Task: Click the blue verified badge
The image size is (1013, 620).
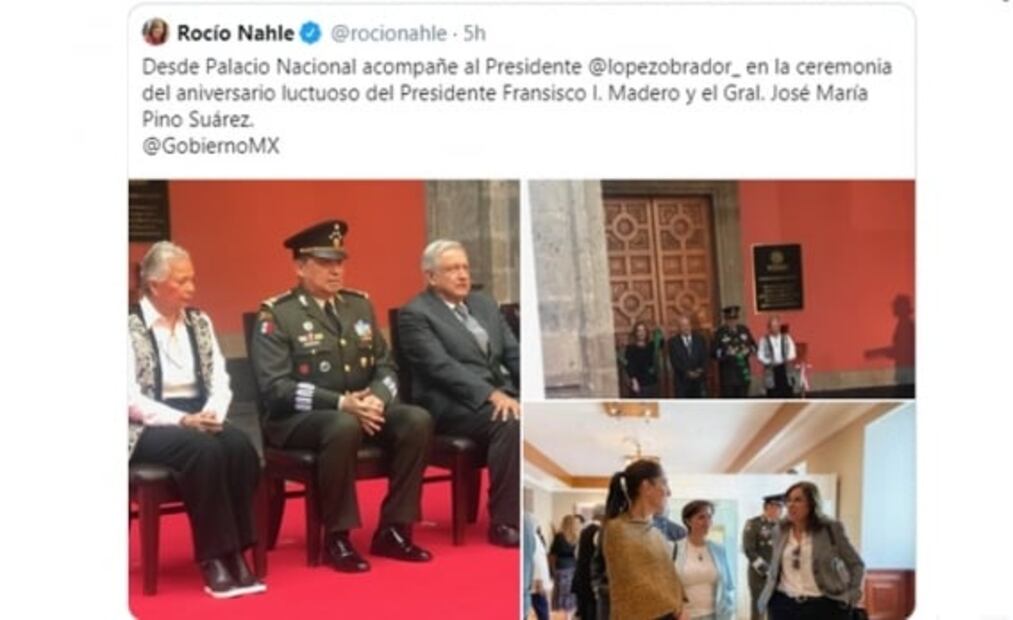Action: [x=311, y=33]
